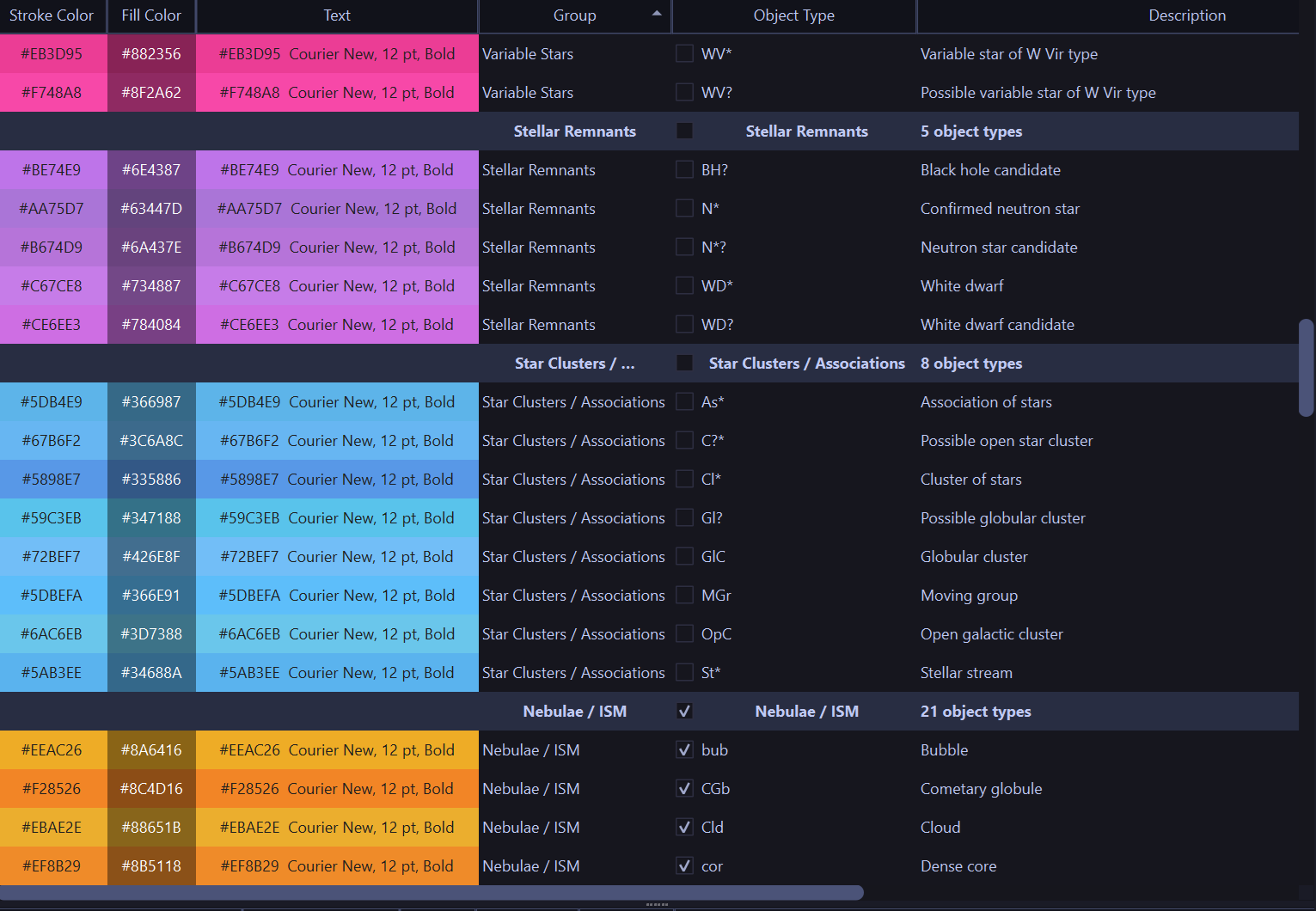
Task: Select the "Black hole candidate" description
Action: 990,169
